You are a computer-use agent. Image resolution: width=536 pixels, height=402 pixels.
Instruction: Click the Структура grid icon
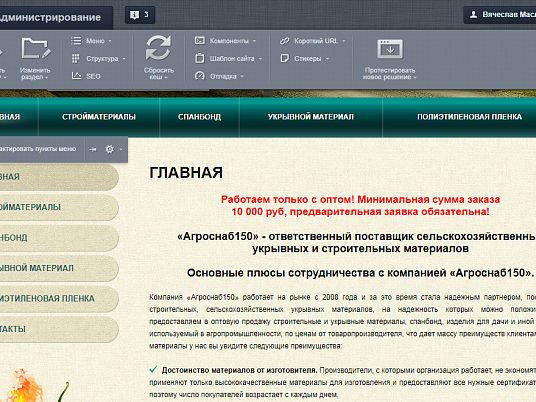pos(76,58)
